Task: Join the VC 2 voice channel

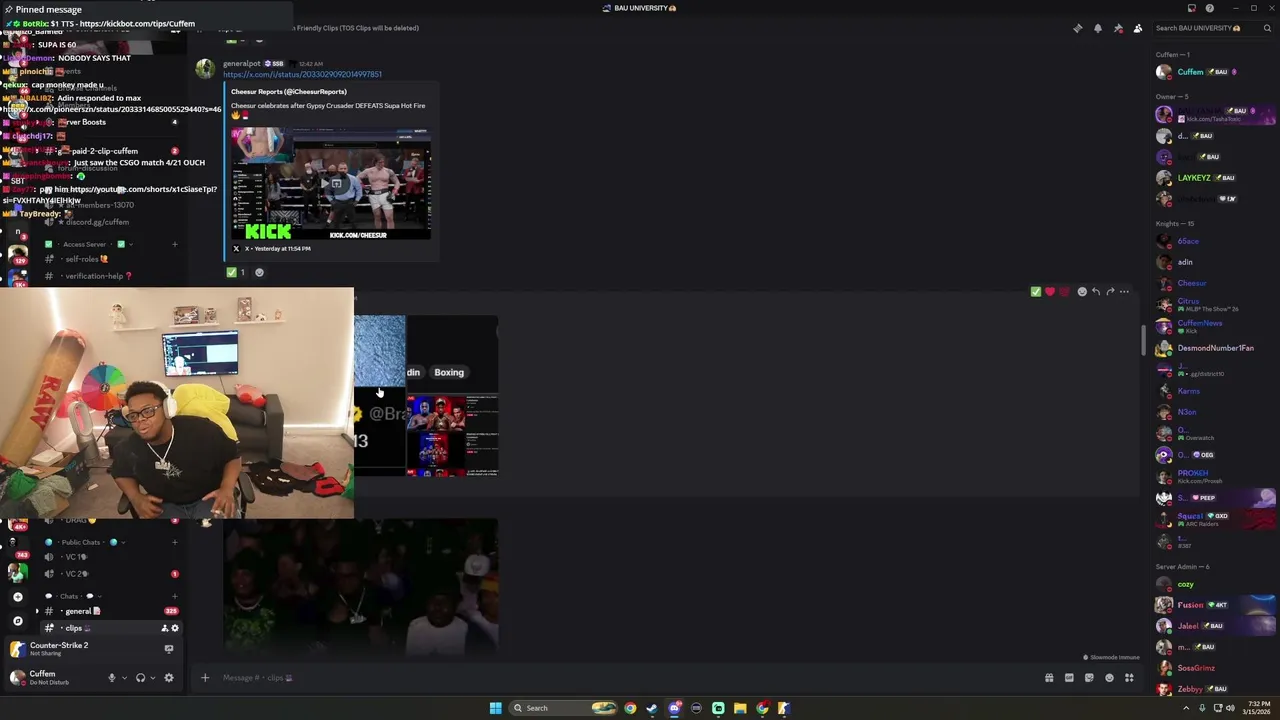Action: pos(76,574)
